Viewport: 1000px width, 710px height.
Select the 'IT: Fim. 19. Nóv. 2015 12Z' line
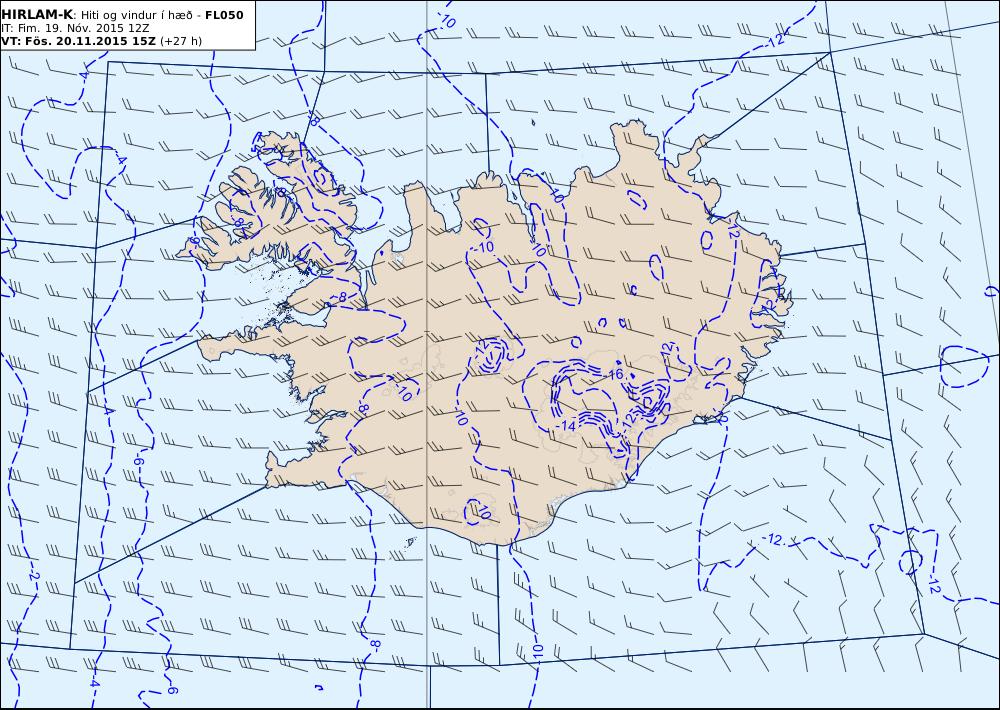point(75,29)
